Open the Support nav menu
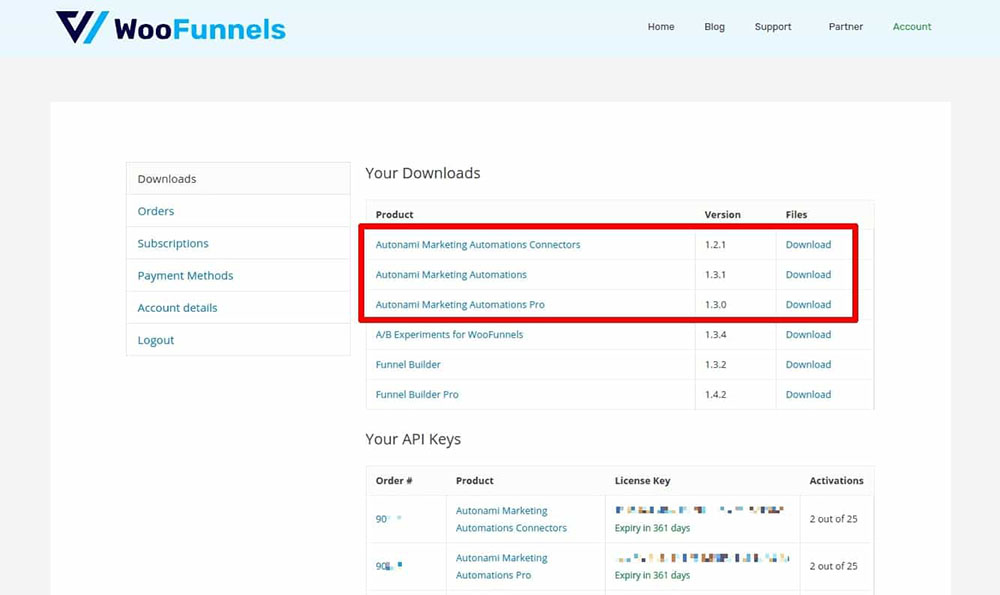This screenshot has width=1000, height=595. [773, 27]
